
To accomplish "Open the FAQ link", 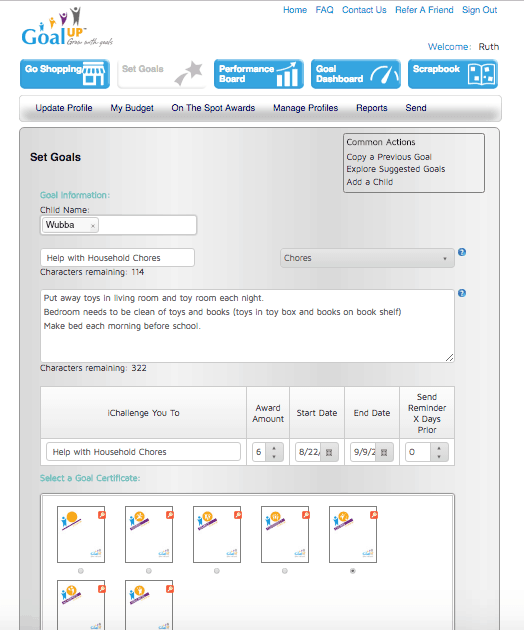I will click(x=324, y=10).
